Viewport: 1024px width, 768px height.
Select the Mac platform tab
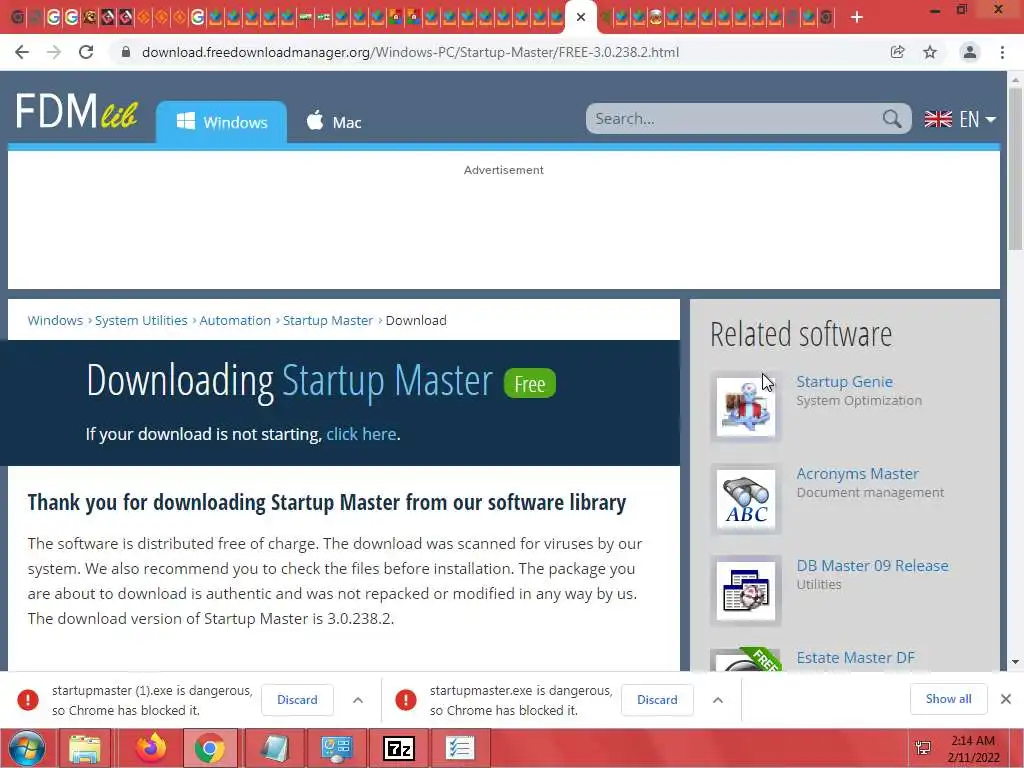click(334, 122)
